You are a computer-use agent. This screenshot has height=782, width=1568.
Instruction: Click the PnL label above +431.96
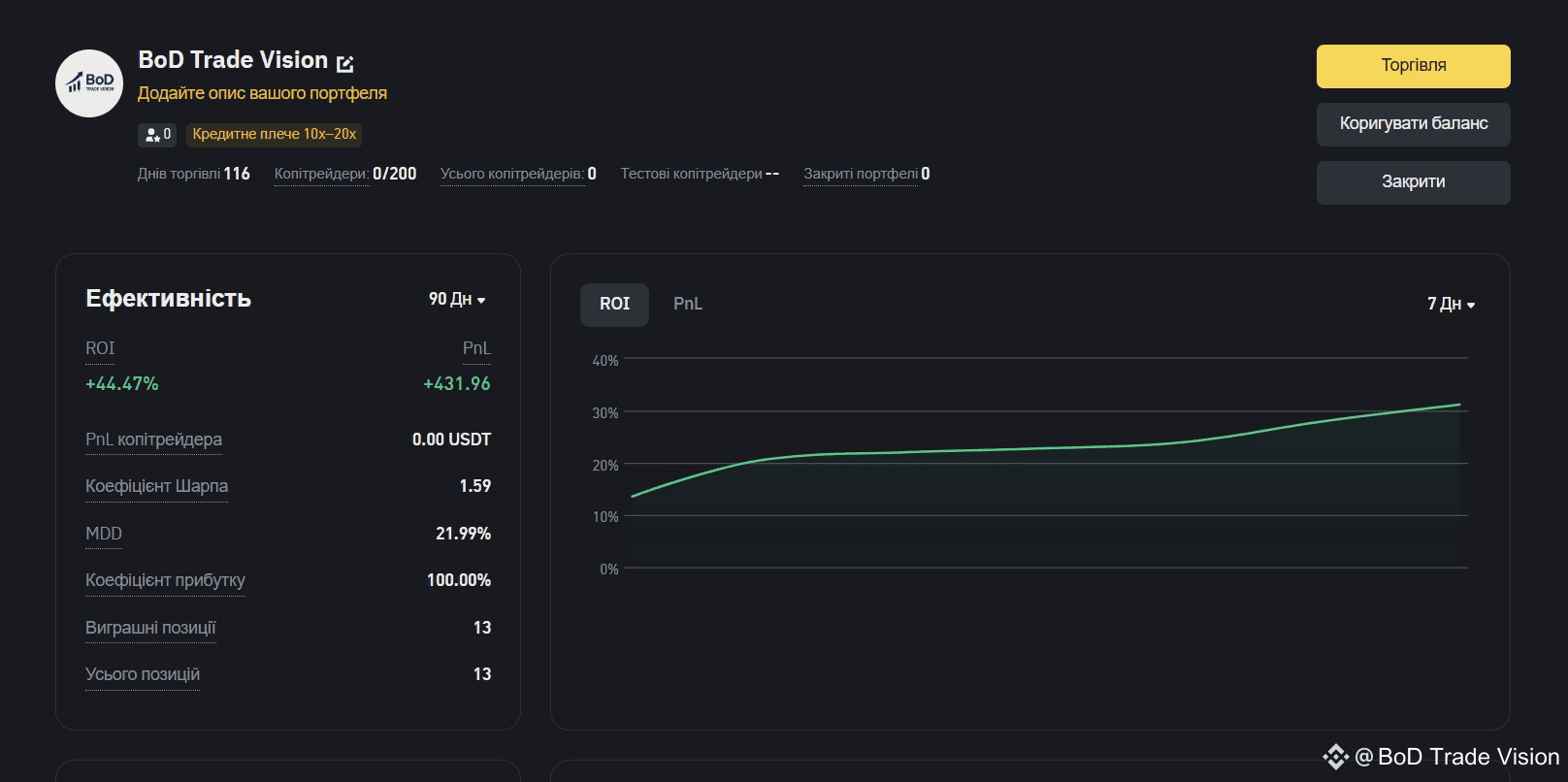click(x=476, y=348)
